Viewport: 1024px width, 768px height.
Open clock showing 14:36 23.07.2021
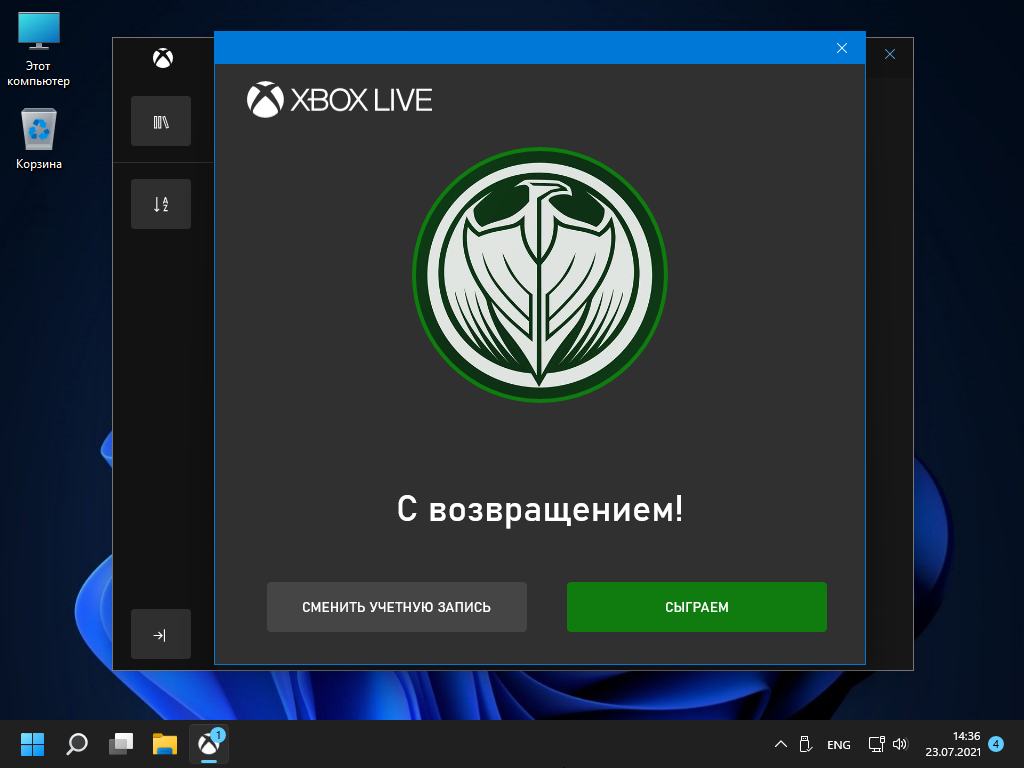(953, 744)
